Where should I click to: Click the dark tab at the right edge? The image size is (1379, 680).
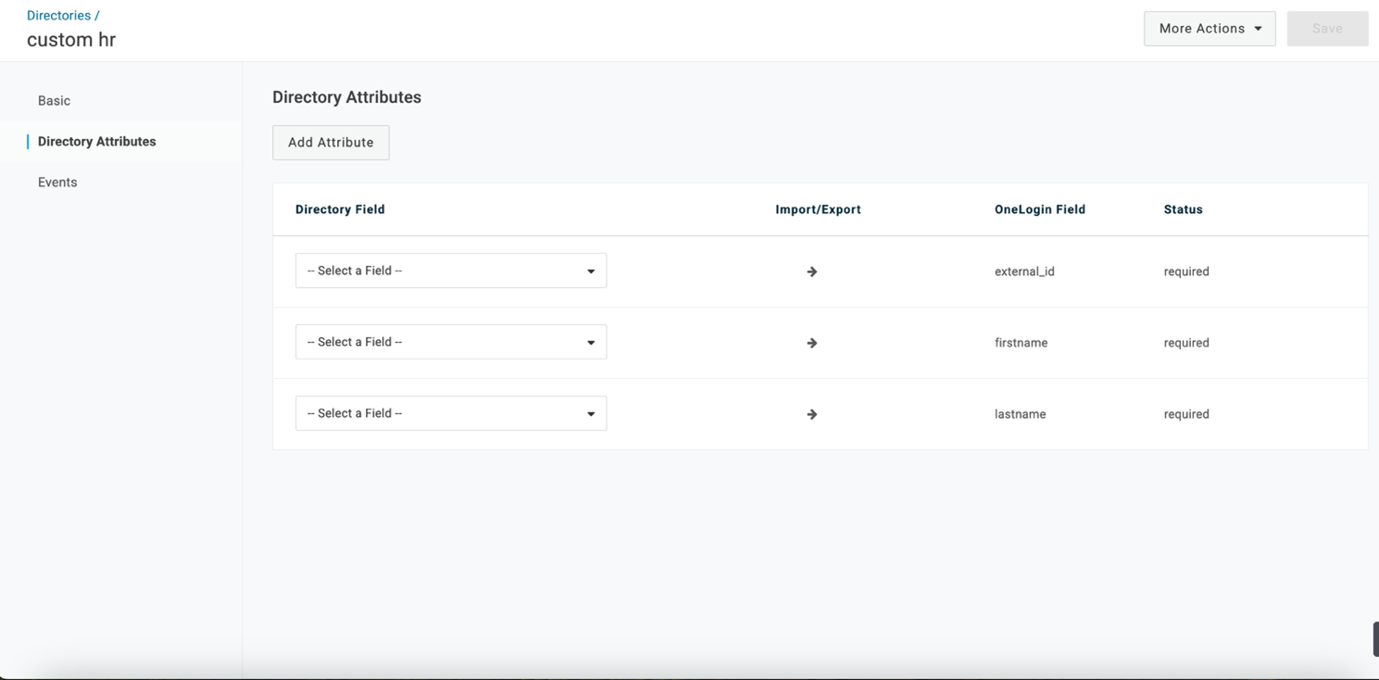[1375, 639]
